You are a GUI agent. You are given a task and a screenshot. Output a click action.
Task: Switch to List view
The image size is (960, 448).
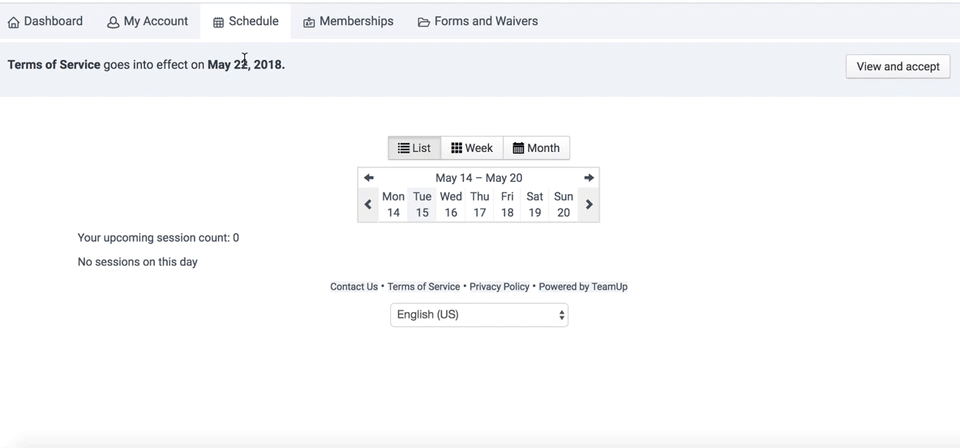(x=414, y=148)
